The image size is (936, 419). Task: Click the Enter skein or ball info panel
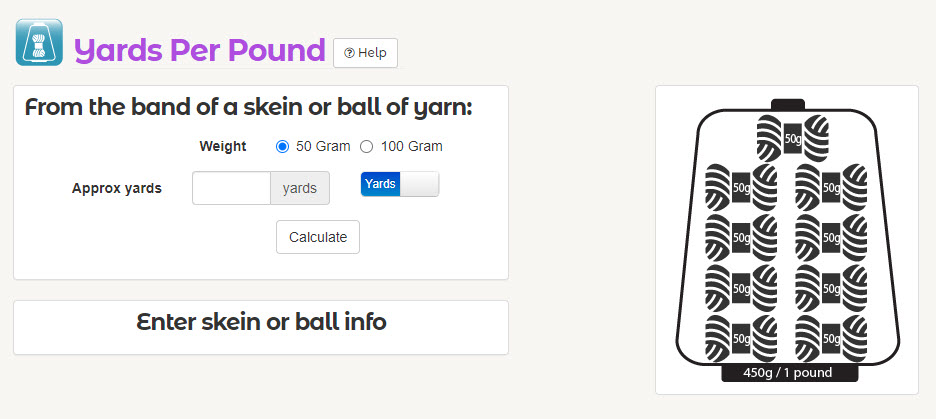tap(261, 327)
